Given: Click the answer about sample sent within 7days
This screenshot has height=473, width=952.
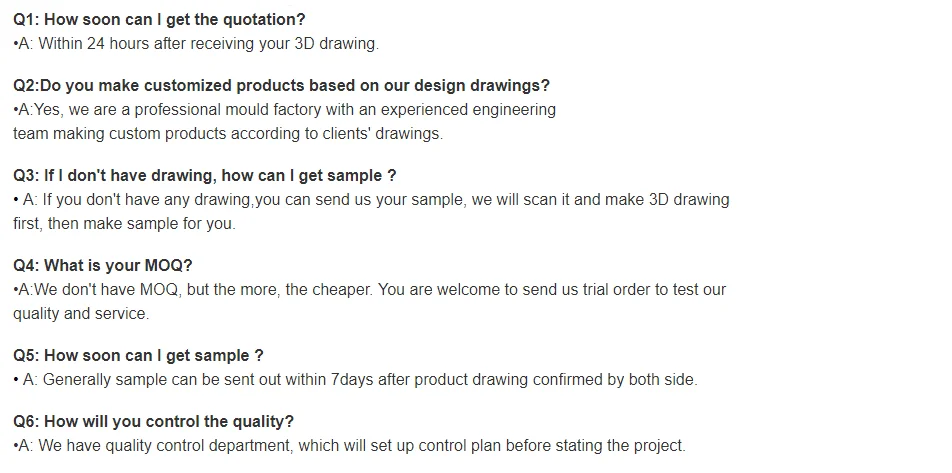Looking at the screenshot, I should click(355, 380).
